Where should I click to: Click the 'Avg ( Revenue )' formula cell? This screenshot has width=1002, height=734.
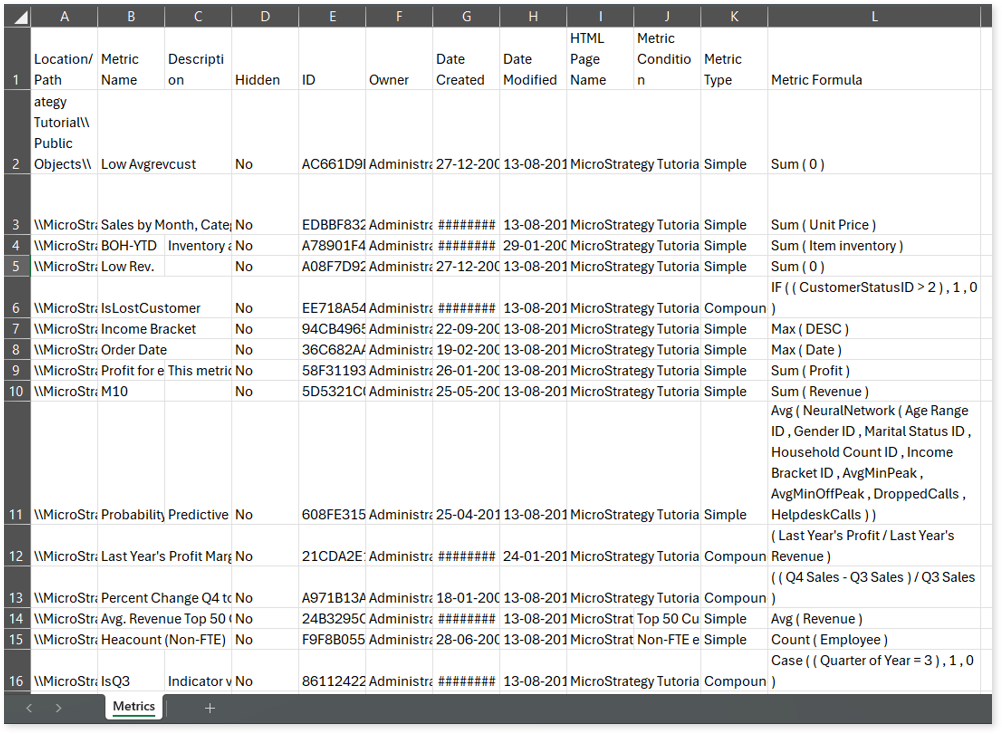(x=874, y=619)
